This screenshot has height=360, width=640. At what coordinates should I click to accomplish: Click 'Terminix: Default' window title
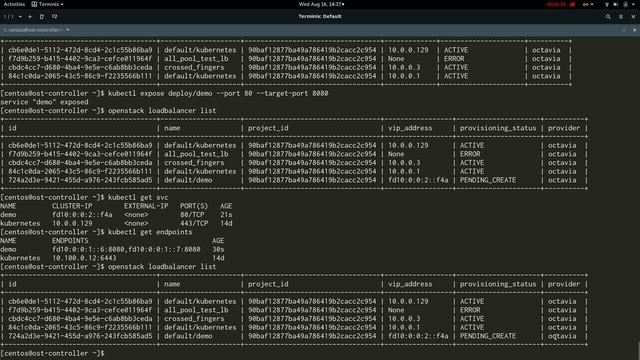point(320,17)
